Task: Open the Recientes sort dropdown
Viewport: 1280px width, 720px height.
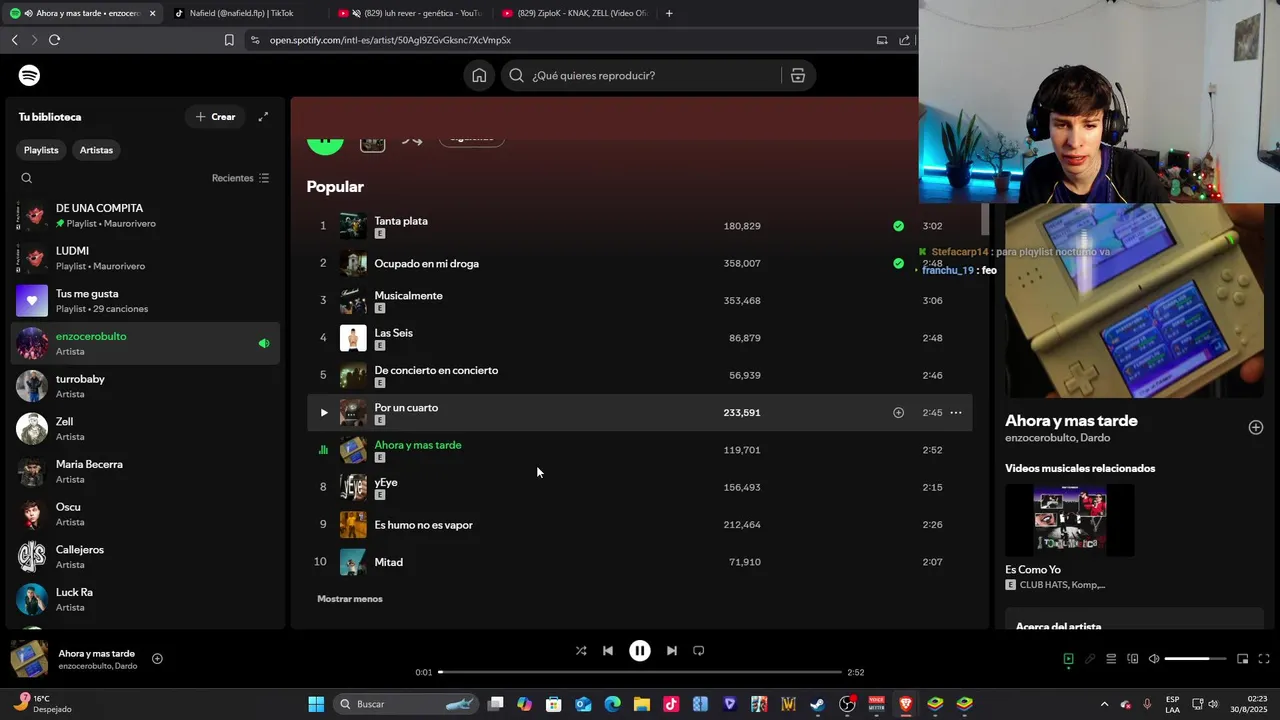Action: (x=240, y=178)
